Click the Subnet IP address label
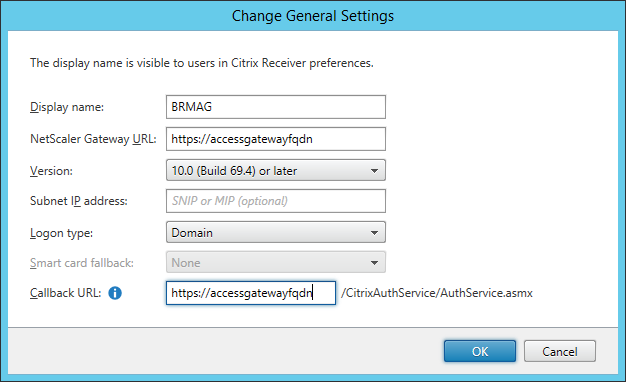The width and height of the screenshot is (626, 382). tap(79, 201)
